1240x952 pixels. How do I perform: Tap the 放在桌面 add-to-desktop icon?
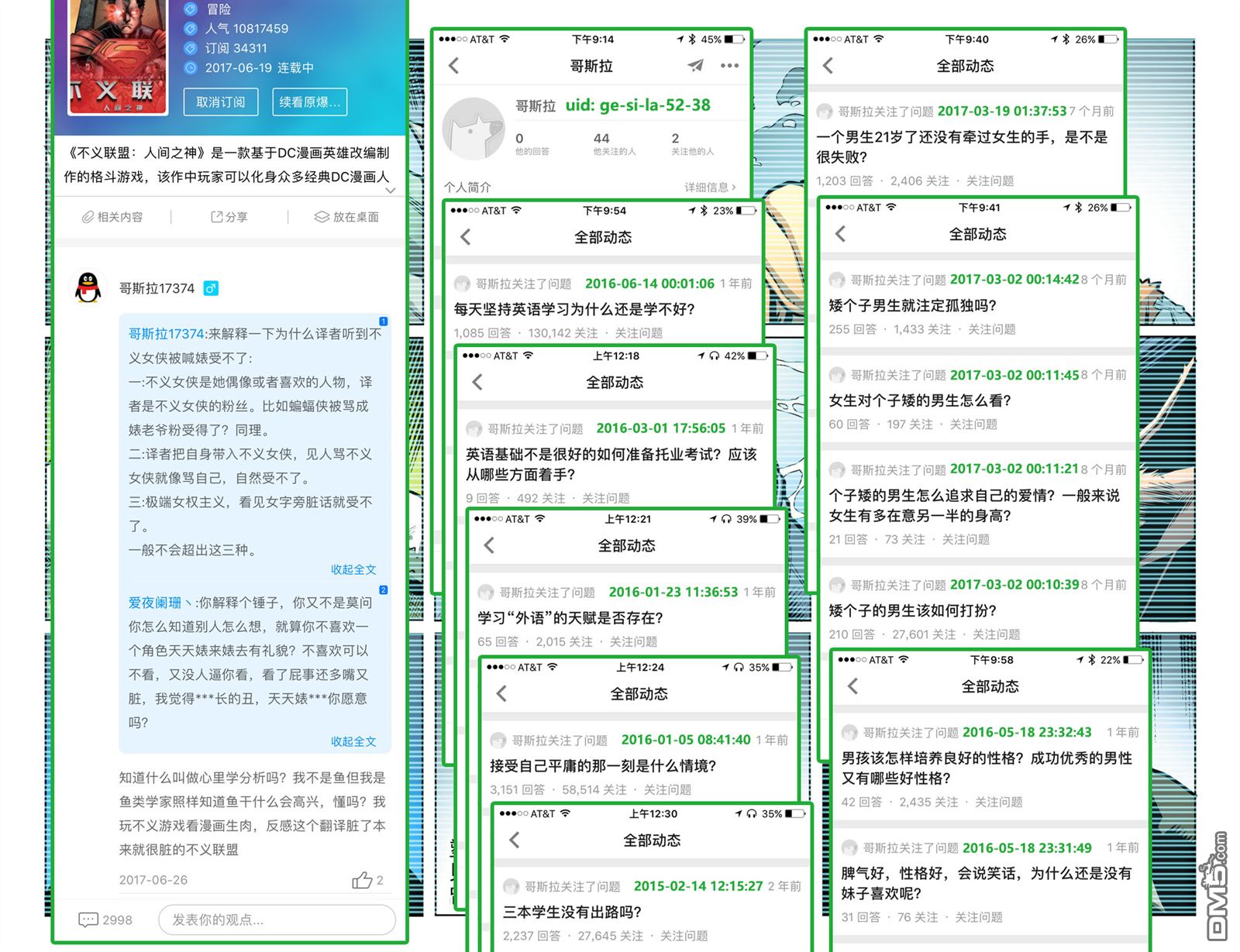coord(346,217)
